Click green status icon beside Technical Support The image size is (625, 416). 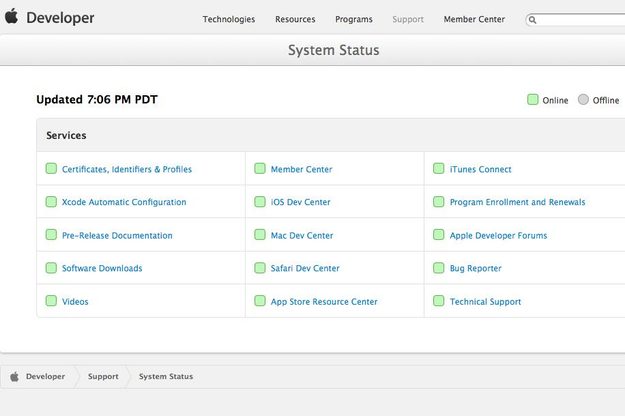coord(438,301)
